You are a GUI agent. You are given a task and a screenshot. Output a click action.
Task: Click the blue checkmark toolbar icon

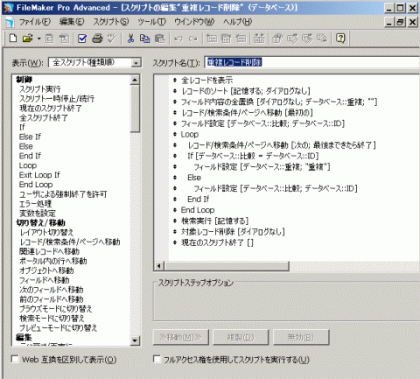[x=82, y=38]
